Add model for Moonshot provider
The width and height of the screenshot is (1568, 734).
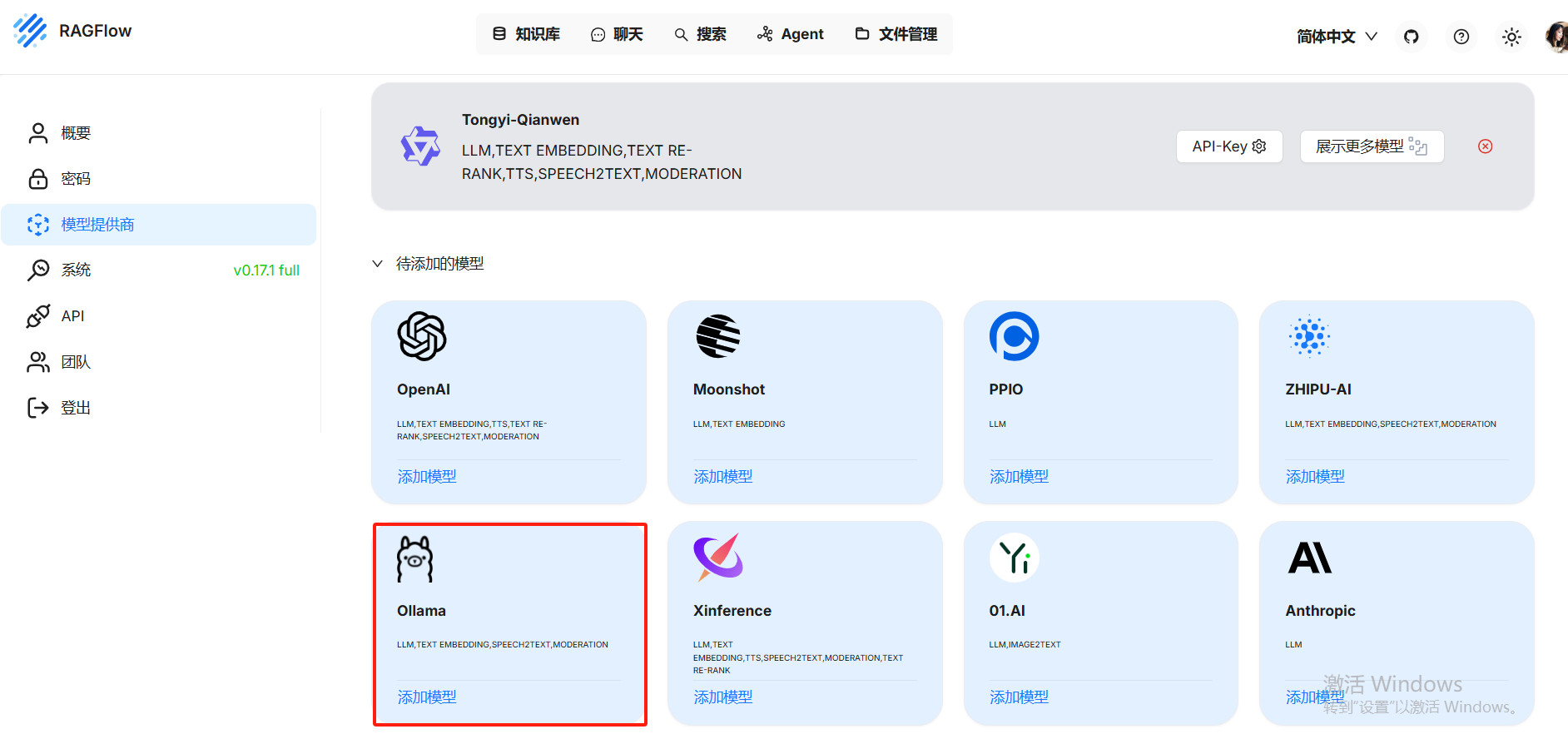pyautogui.click(x=722, y=477)
